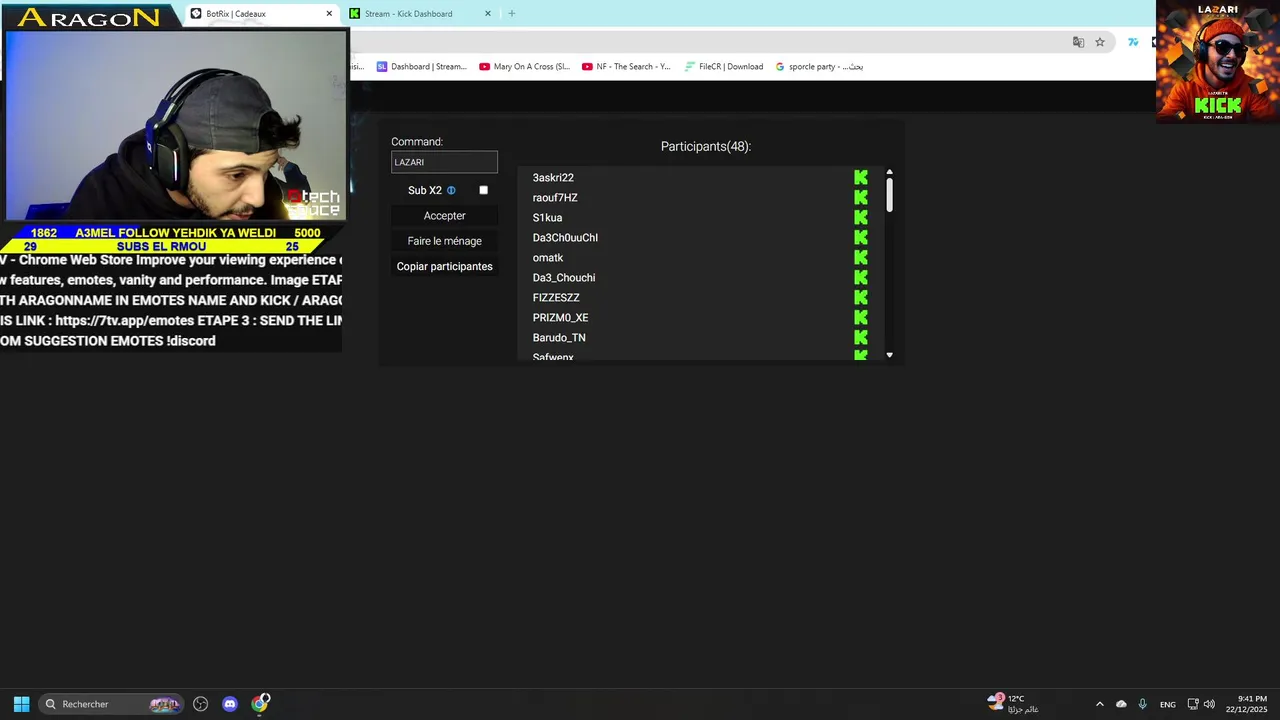Viewport: 1280px width, 720px height.
Task: Click the Rechercher taskbar search box
Action: 111,704
